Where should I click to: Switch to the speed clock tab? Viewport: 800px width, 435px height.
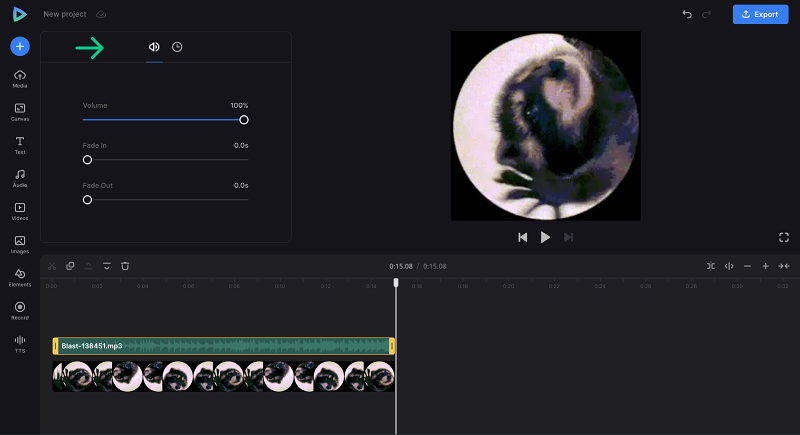coord(177,47)
